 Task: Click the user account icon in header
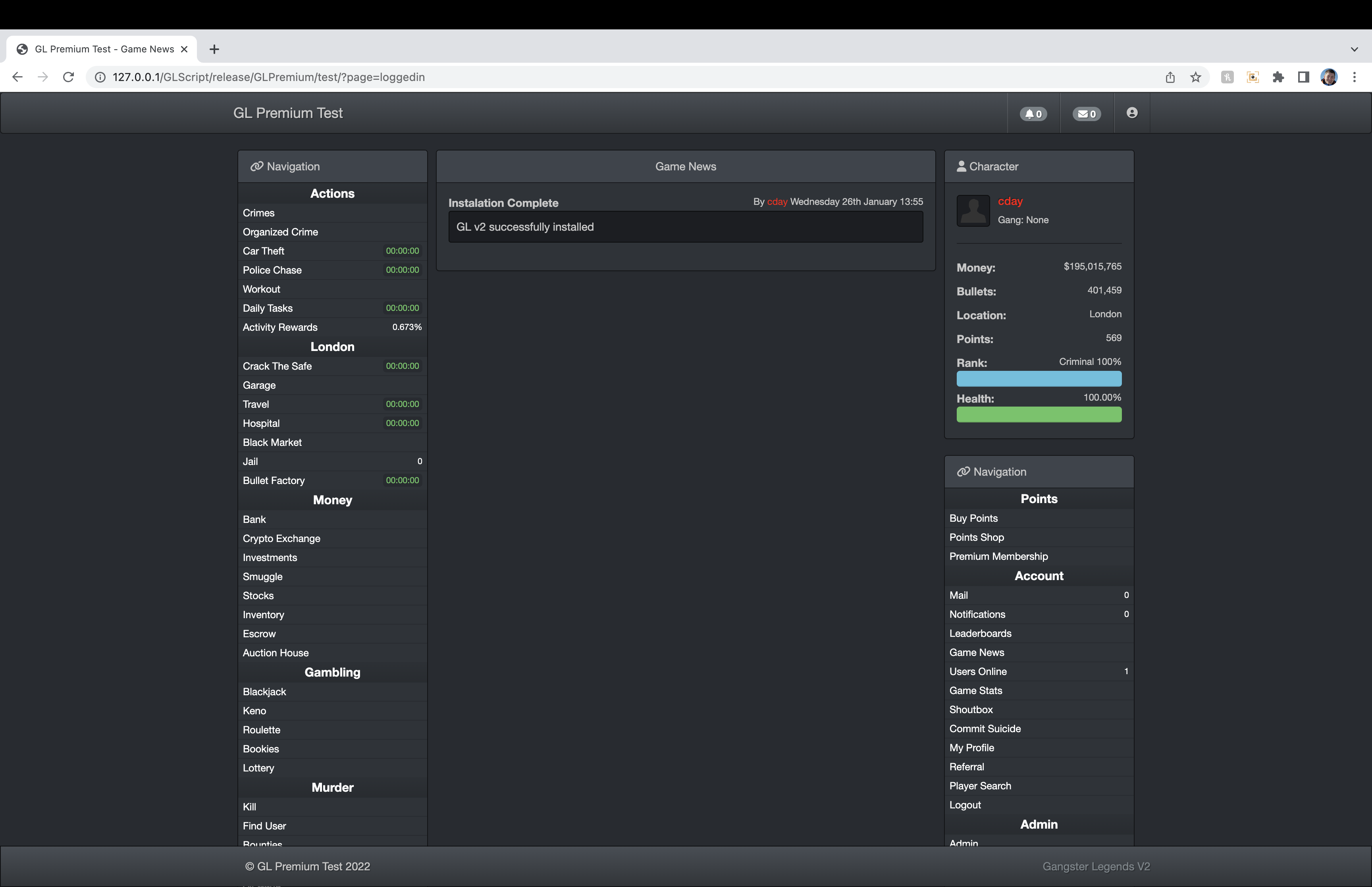click(x=1132, y=113)
